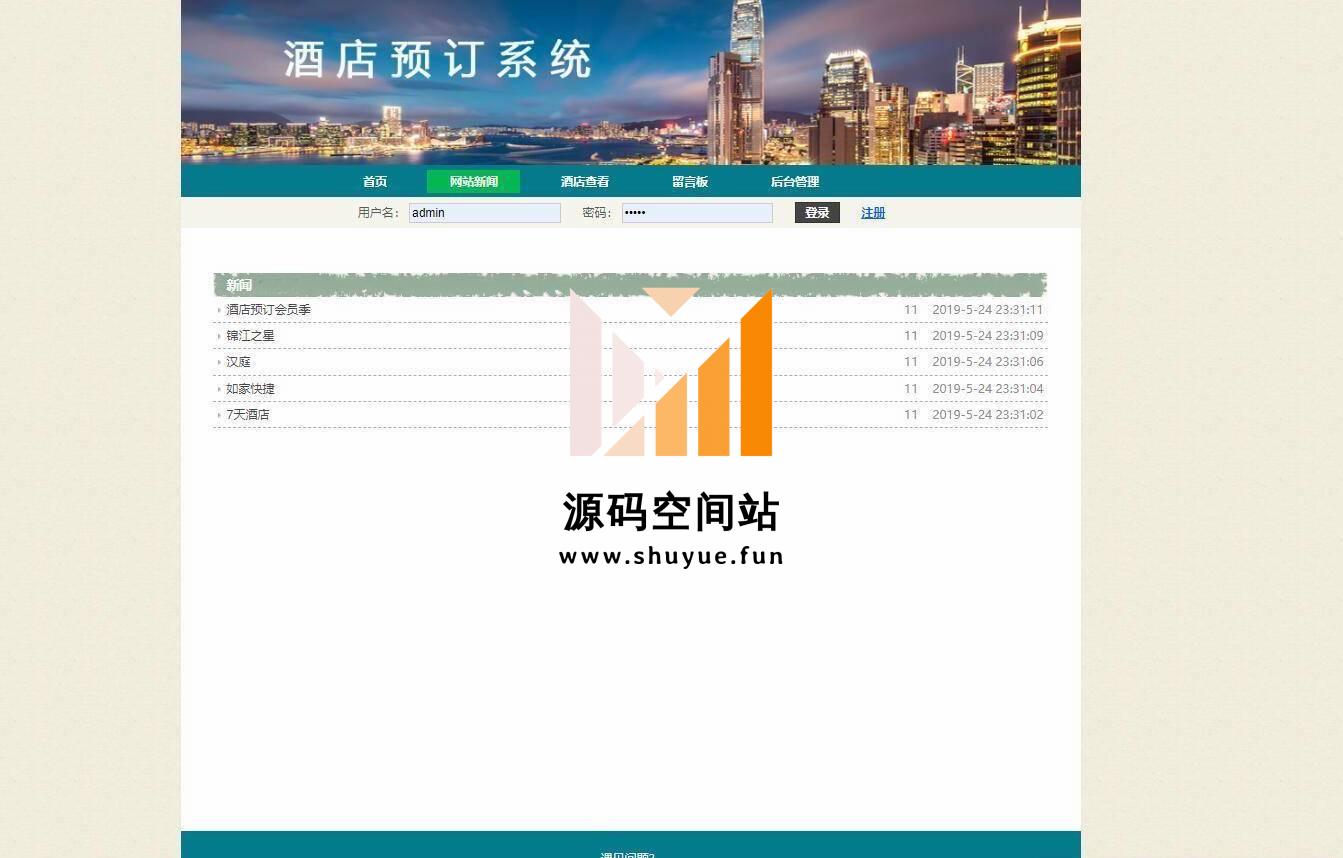Screen dimensions: 1343x858
Task: Open the 首页 menu item
Action: [375, 182]
